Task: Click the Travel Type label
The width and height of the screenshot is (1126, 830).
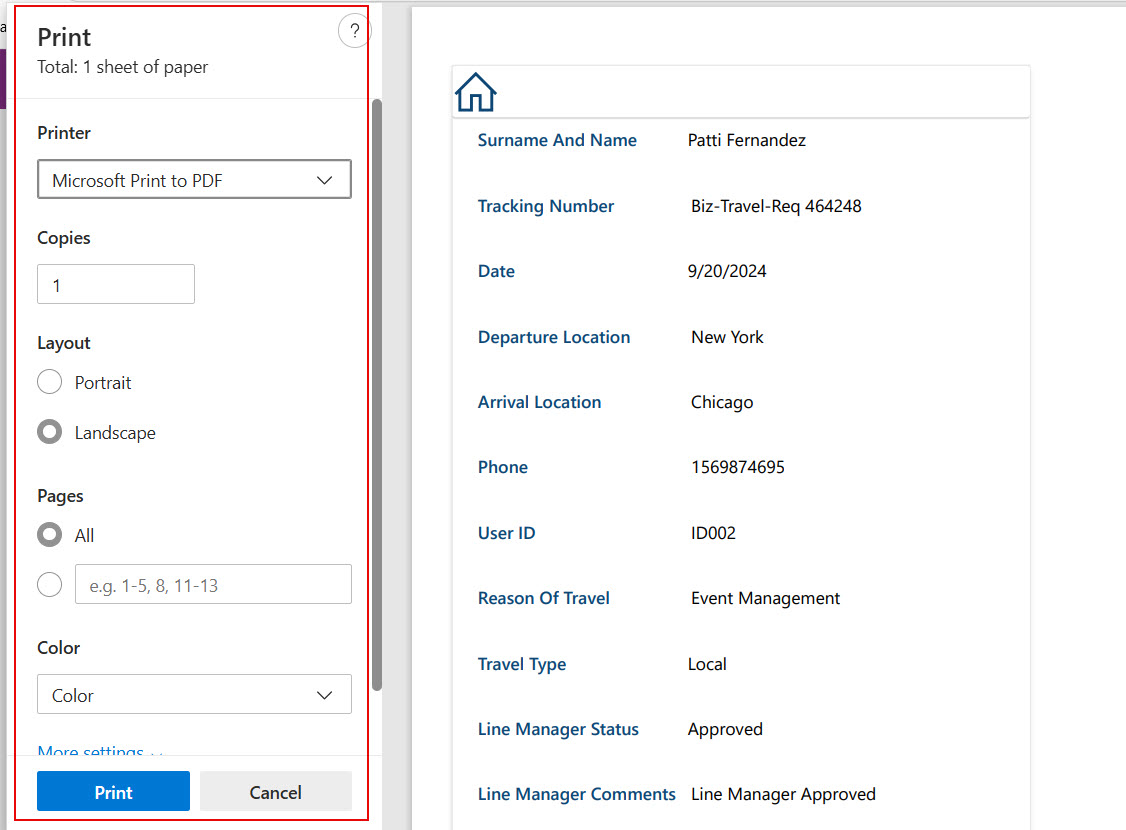Action: 521,664
